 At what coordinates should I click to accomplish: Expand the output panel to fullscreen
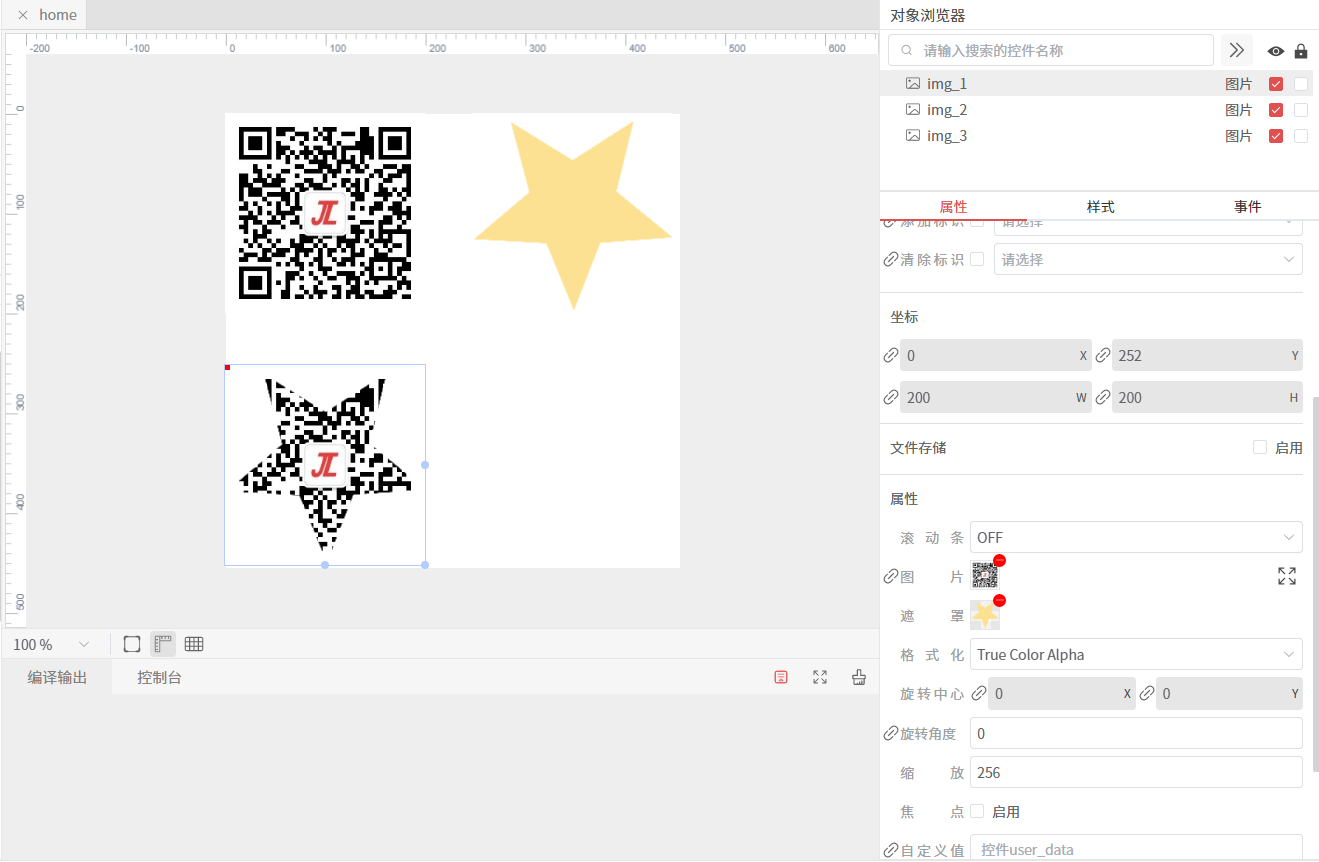coord(820,677)
